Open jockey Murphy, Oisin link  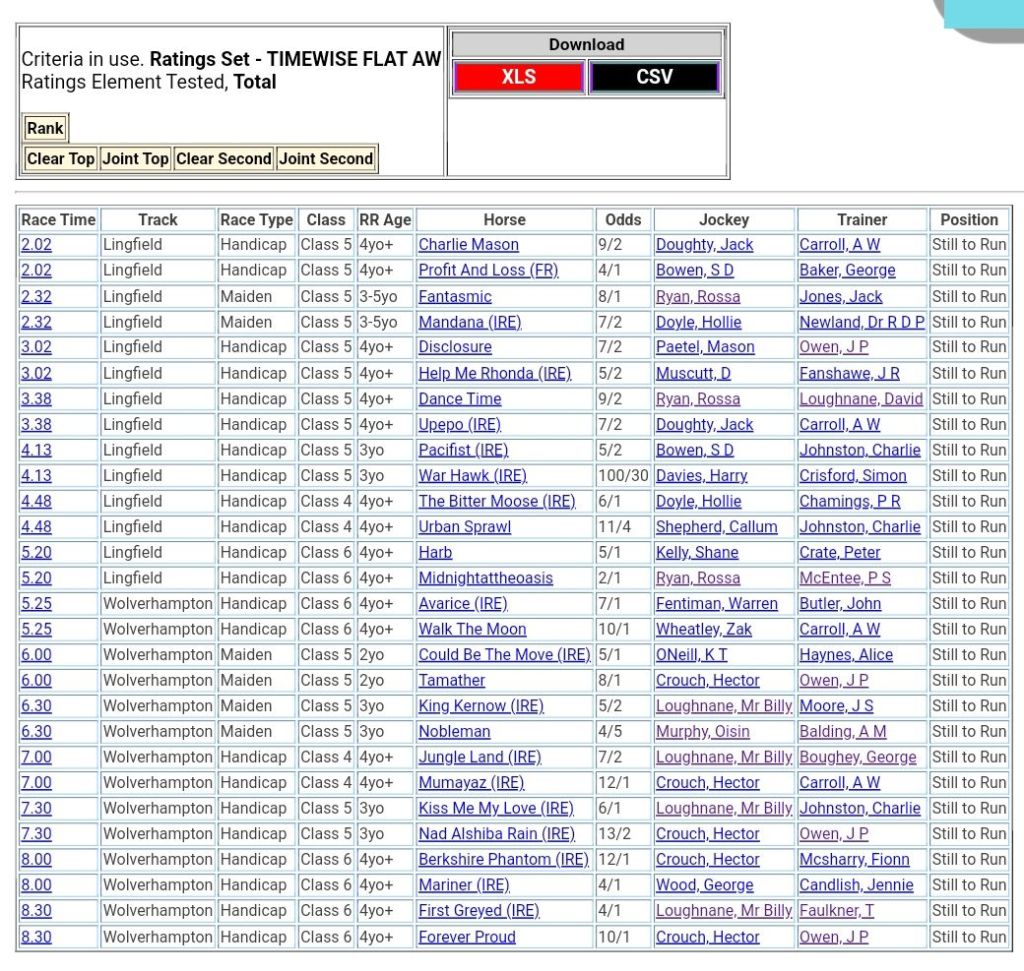pos(702,732)
